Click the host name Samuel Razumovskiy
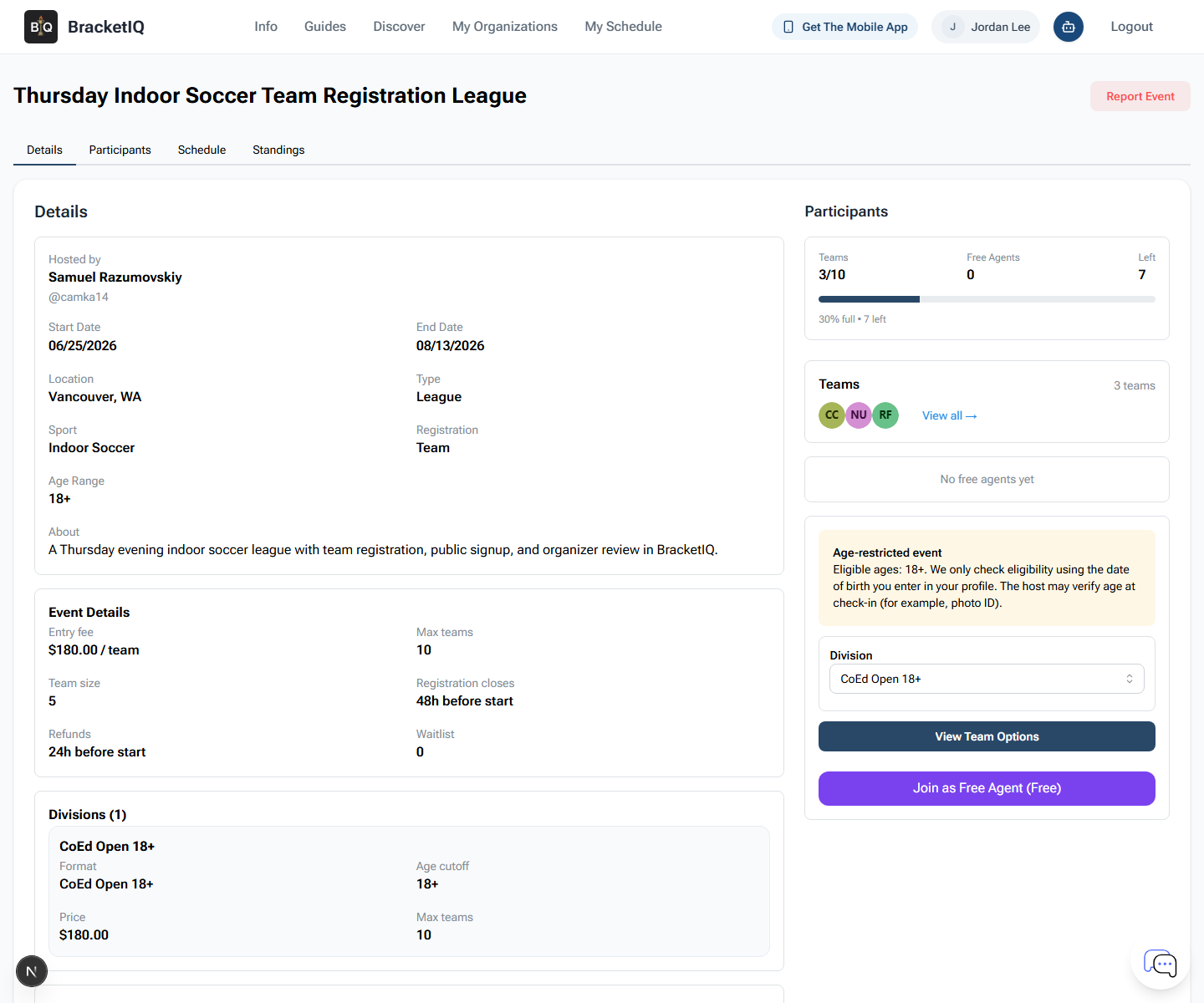The width and height of the screenshot is (1204, 1003). pos(115,277)
